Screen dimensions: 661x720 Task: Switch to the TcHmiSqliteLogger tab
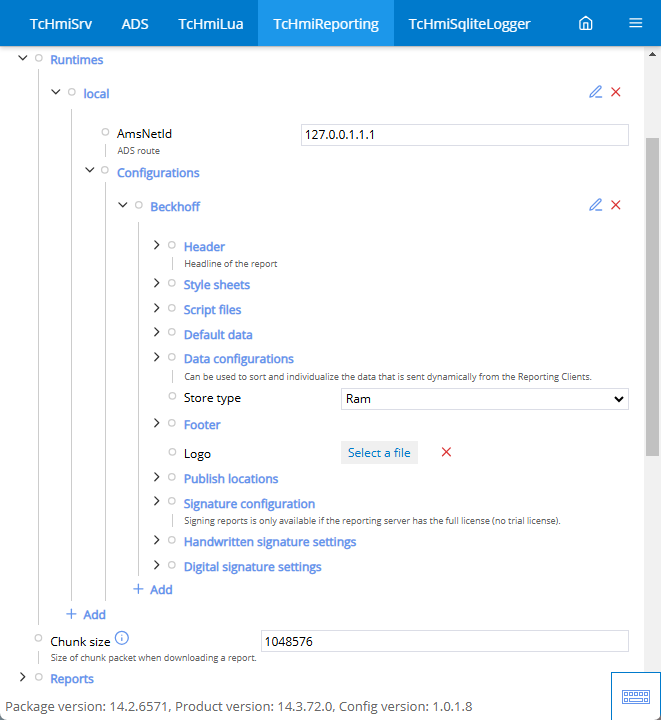click(x=469, y=23)
